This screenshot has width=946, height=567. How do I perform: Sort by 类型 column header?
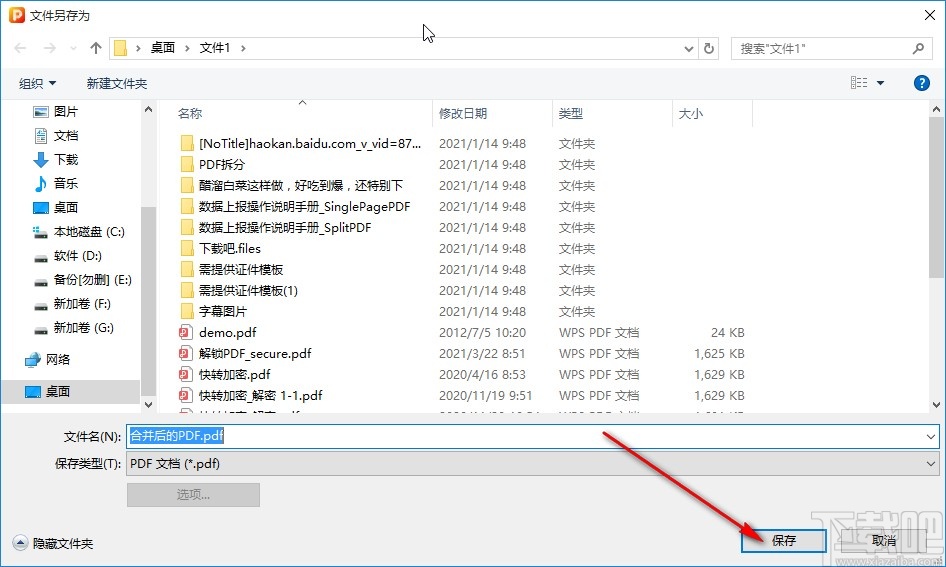click(x=571, y=113)
